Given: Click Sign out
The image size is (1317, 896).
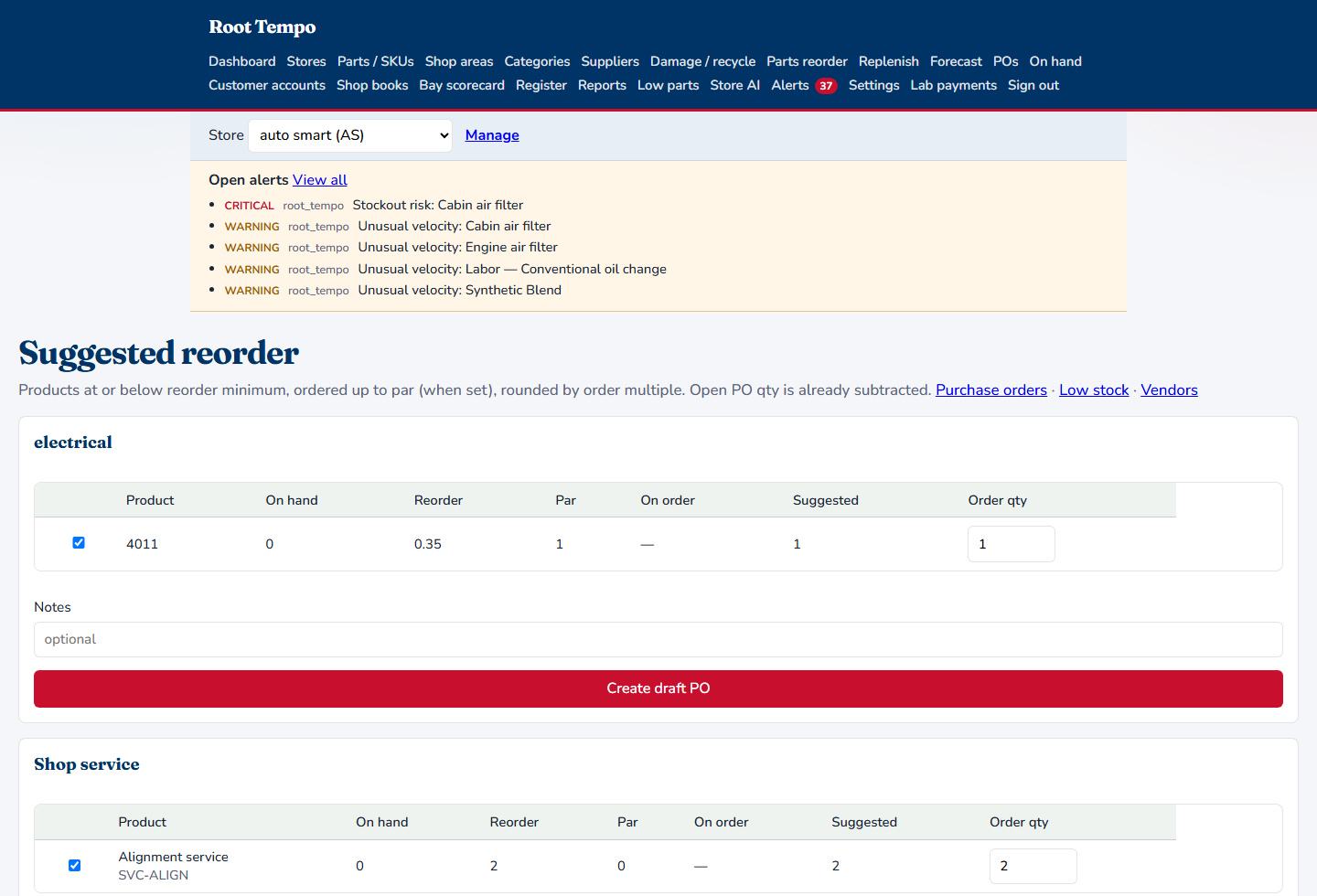Looking at the screenshot, I should click(x=1033, y=85).
